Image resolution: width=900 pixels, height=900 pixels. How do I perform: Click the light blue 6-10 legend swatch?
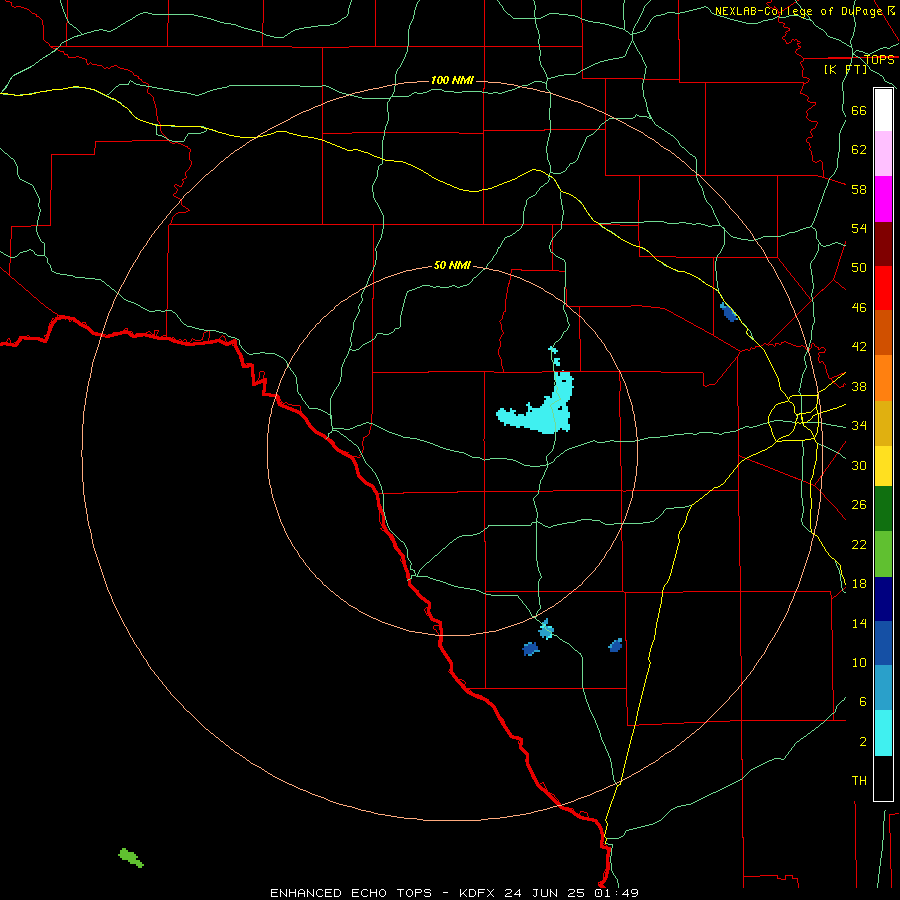pyautogui.click(x=883, y=688)
